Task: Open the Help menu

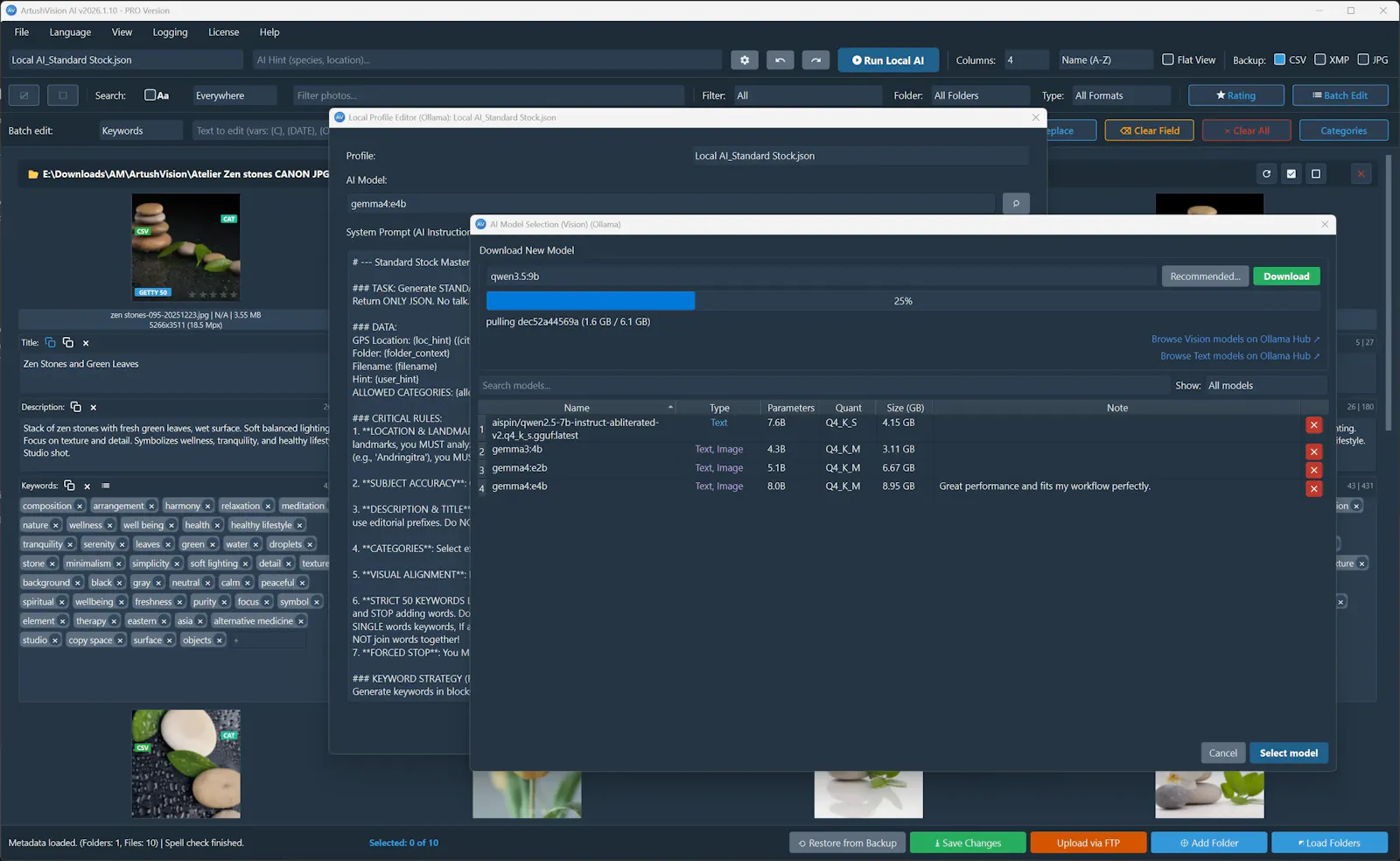Action: [x=269, y=32]
